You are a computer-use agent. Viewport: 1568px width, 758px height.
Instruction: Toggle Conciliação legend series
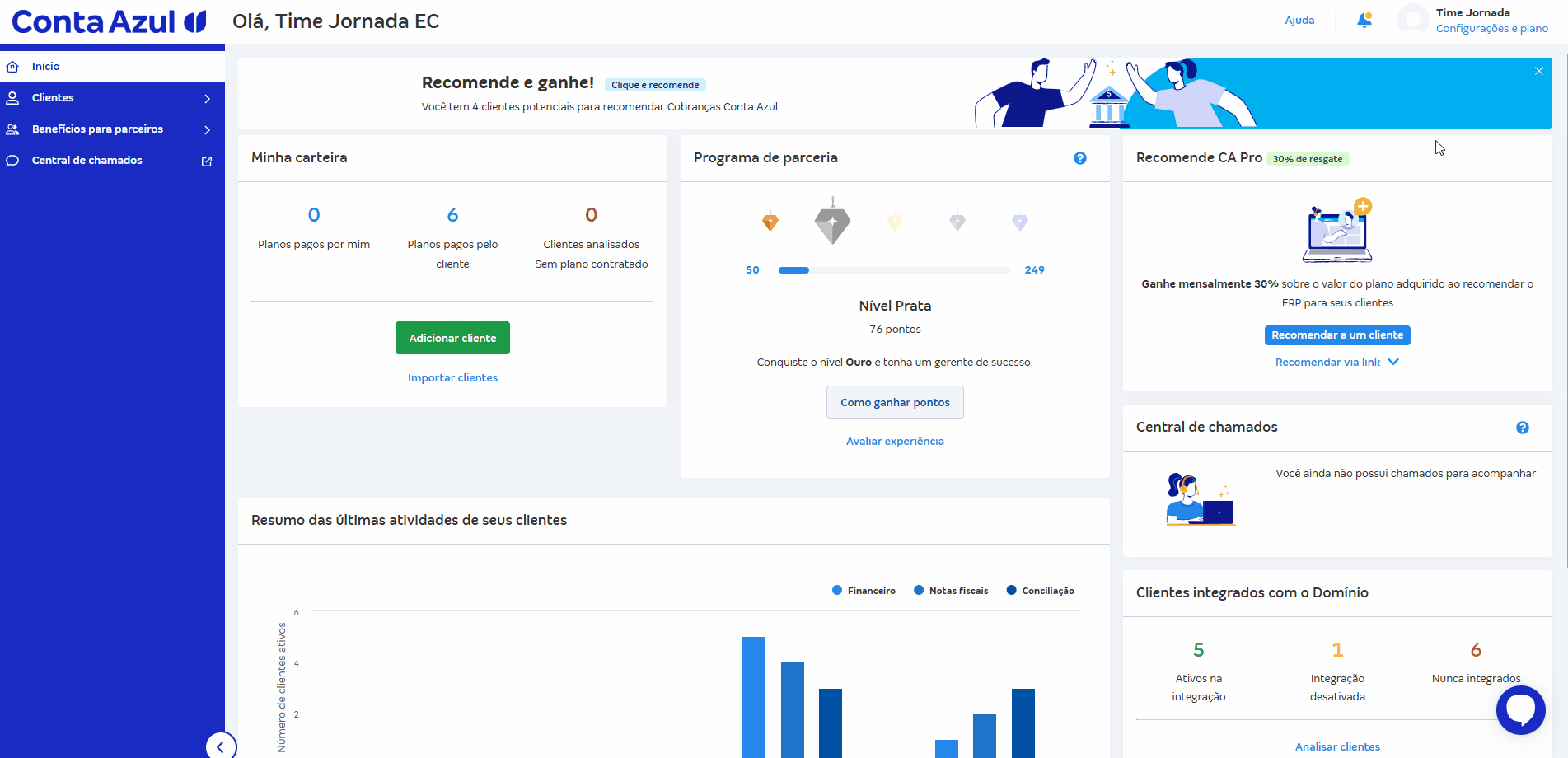coord(1040,591)
